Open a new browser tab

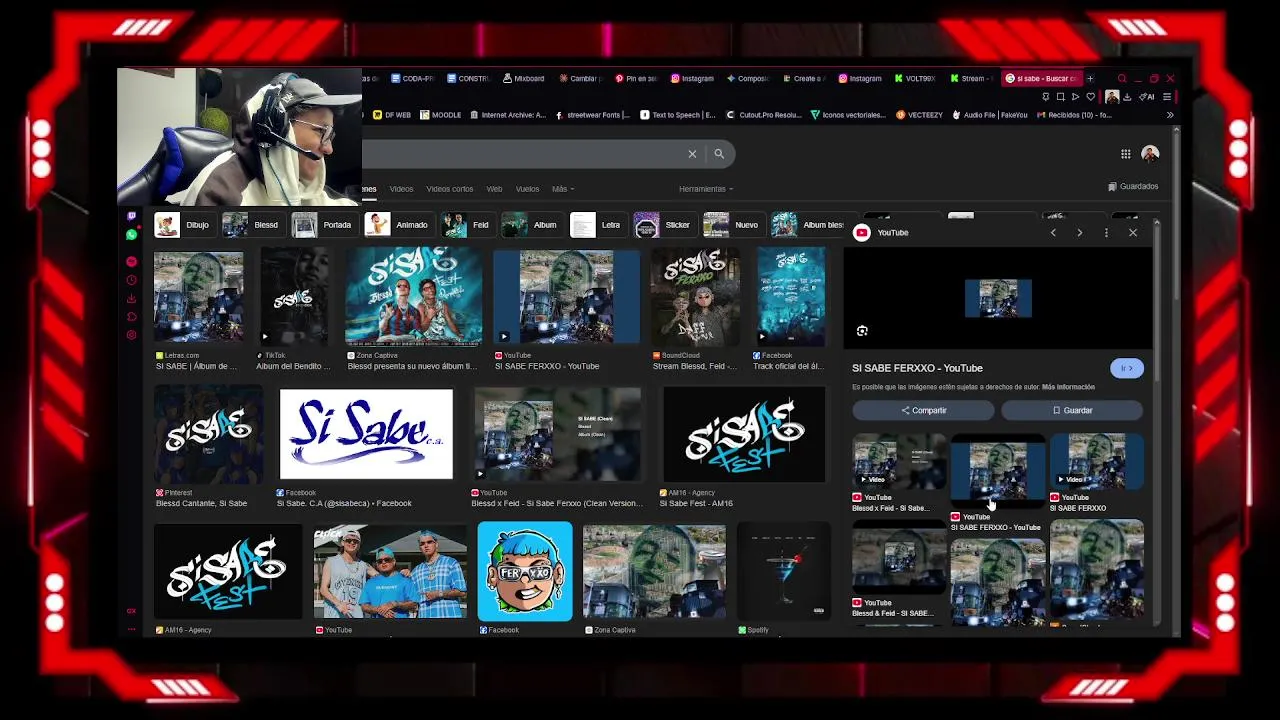point(1090,78)
